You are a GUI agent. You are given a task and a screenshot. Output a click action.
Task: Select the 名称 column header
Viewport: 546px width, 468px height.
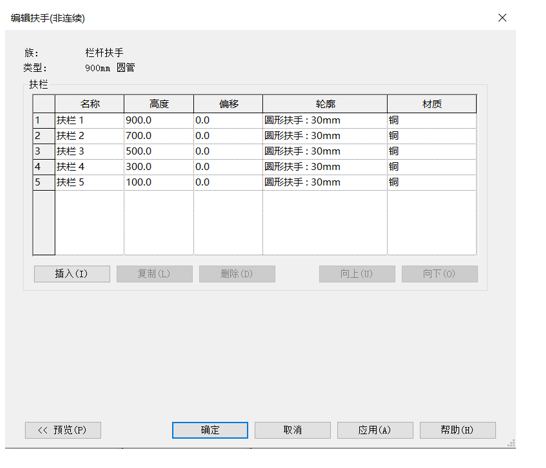point(89,104)
